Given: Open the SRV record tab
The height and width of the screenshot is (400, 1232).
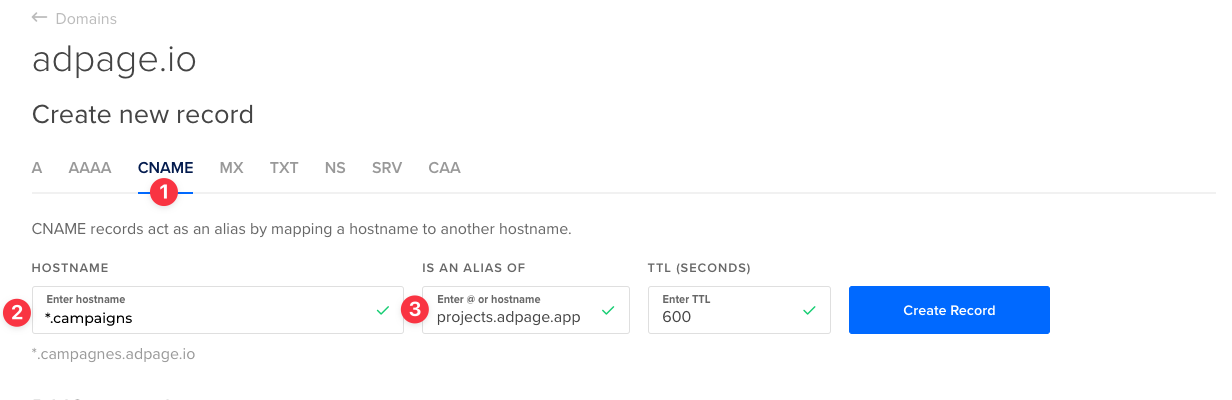Looking at the screenshot, I should pos(387,168).
